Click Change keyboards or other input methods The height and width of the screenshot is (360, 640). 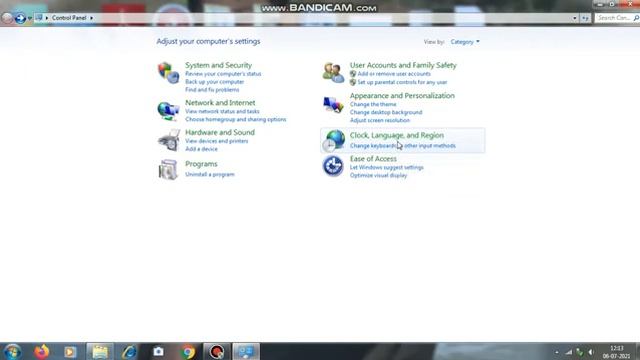402,146
